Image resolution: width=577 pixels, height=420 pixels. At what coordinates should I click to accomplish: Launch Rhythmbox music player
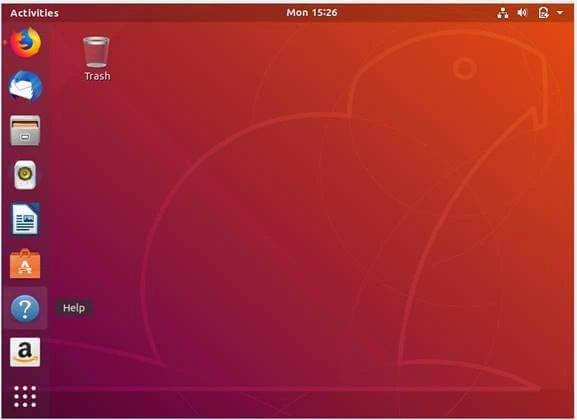[x=25, y=175]
